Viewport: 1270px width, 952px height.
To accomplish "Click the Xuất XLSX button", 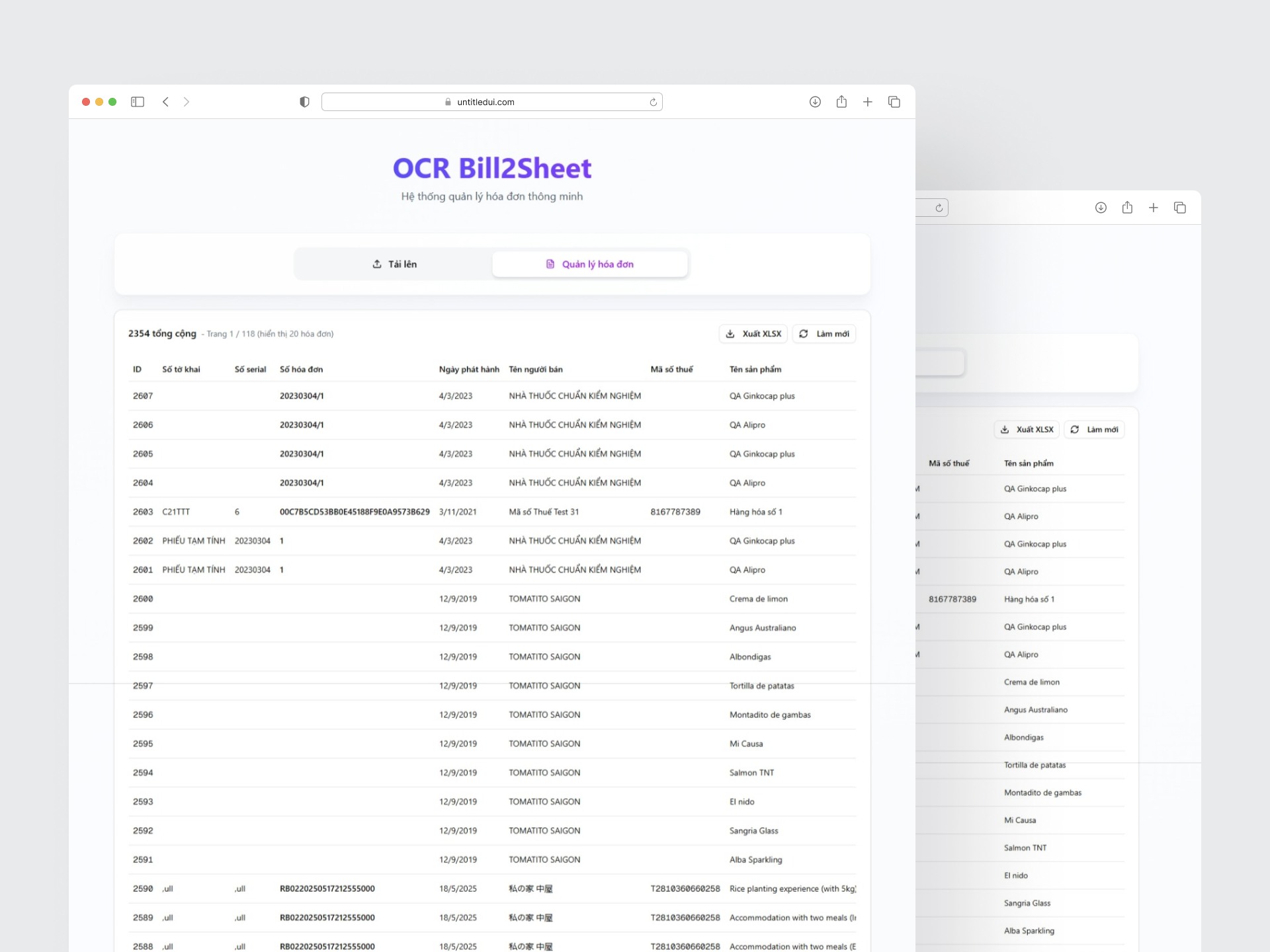I will click(753, 334).
